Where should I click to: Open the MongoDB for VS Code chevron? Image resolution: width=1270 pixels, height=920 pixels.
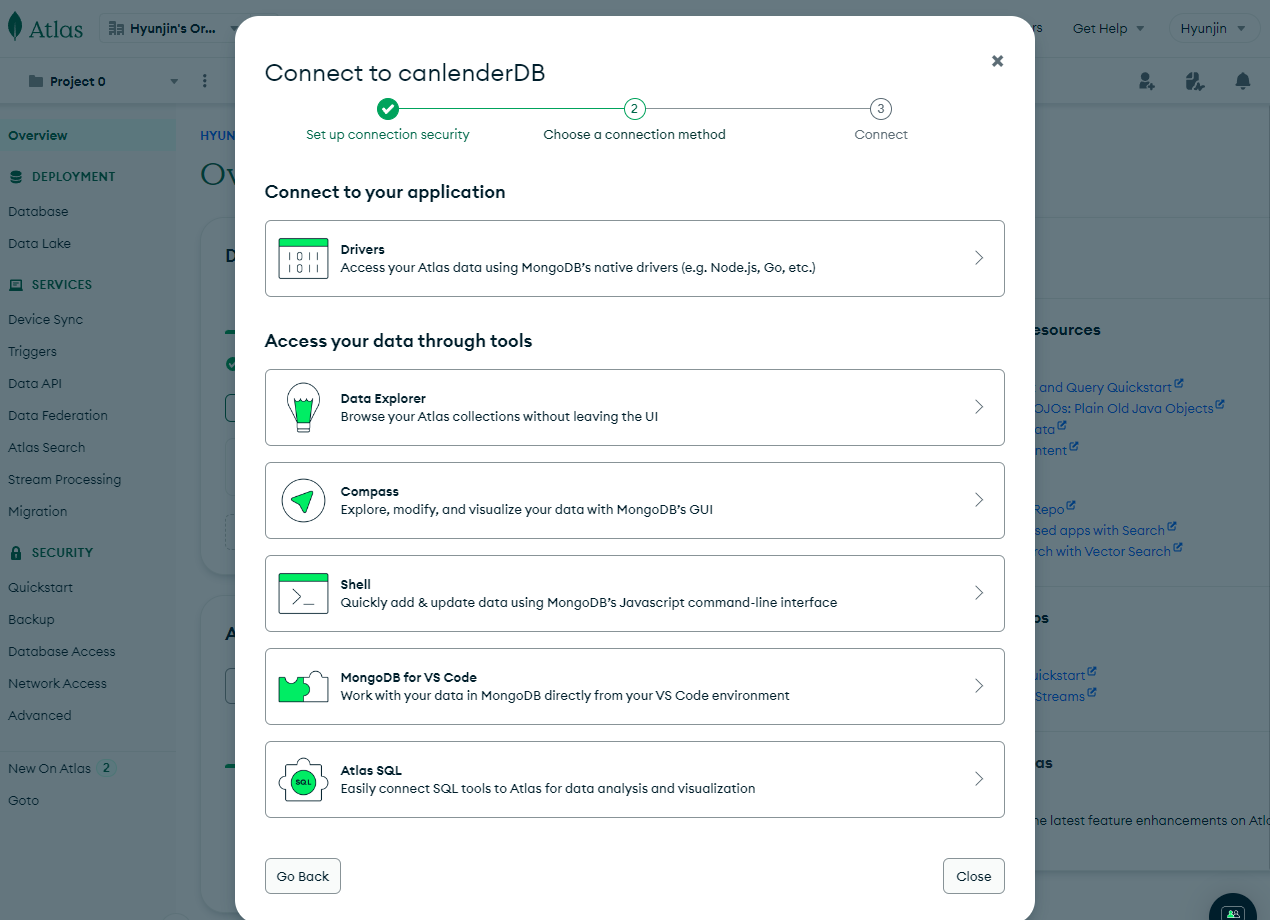point(979,686)
